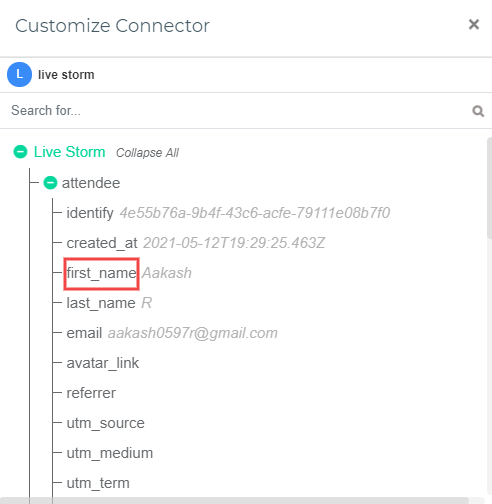The width and height of the screenshot is (492, 504).
Task: Click the horizontal scrollbar at bottom
Action: 234,501
